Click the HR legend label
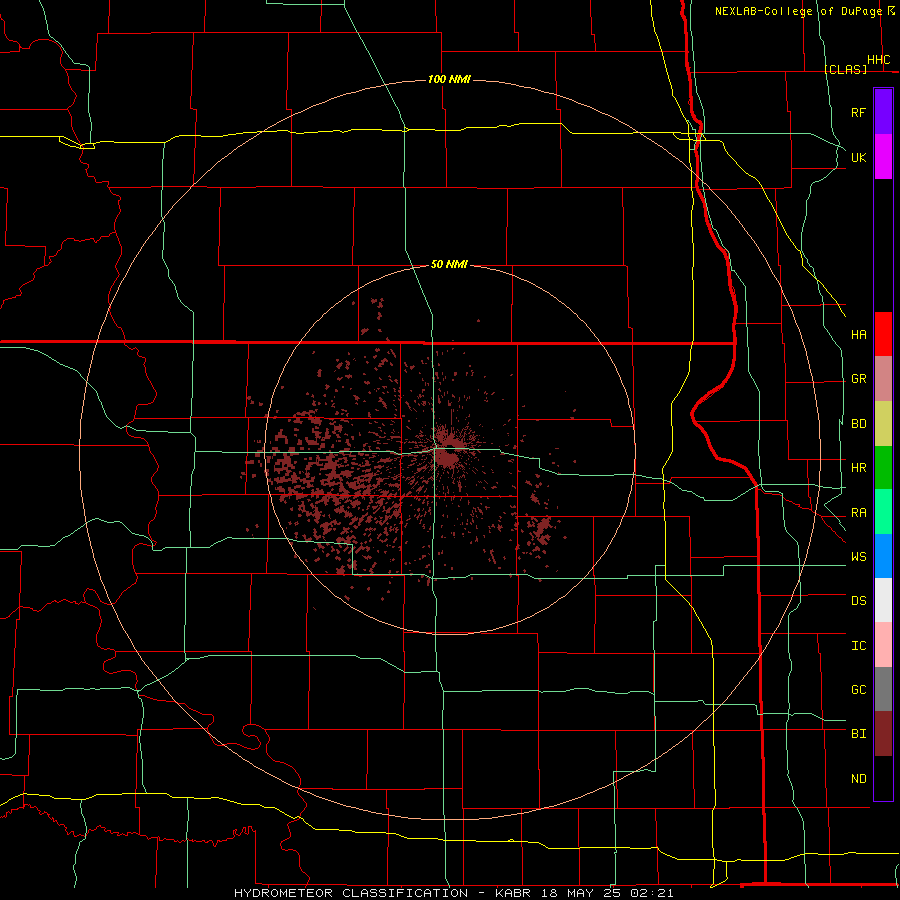Image resolution: width=900 pixels, height=900 pixels. point(859,468)
